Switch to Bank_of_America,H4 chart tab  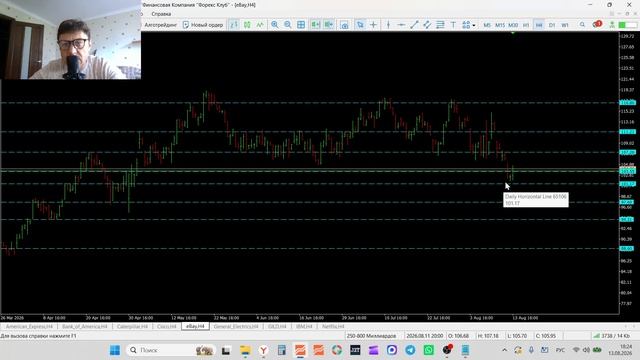coord(85,327)
